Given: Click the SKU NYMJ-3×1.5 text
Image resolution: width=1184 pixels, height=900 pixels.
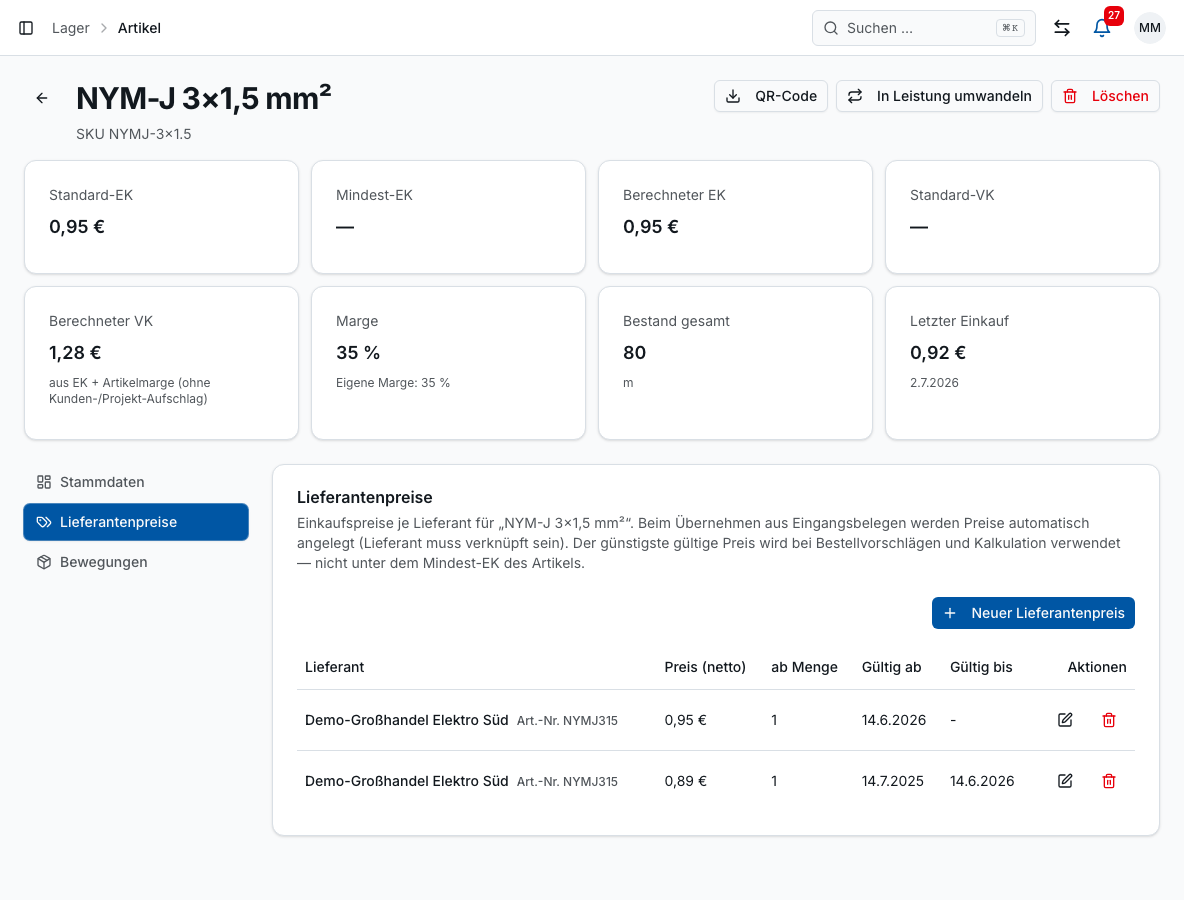Looking at the screenshot, I should pyautogui.click(x=134, y=134).
